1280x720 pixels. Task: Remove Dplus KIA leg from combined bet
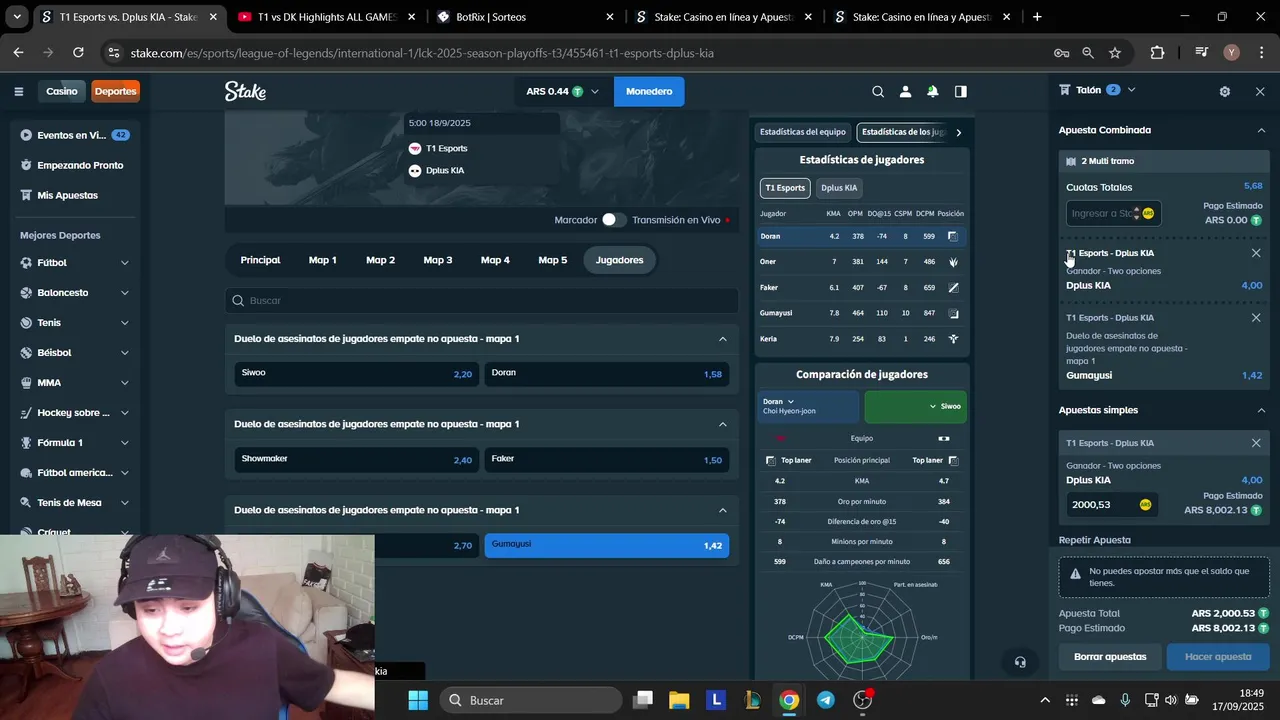1256,253
